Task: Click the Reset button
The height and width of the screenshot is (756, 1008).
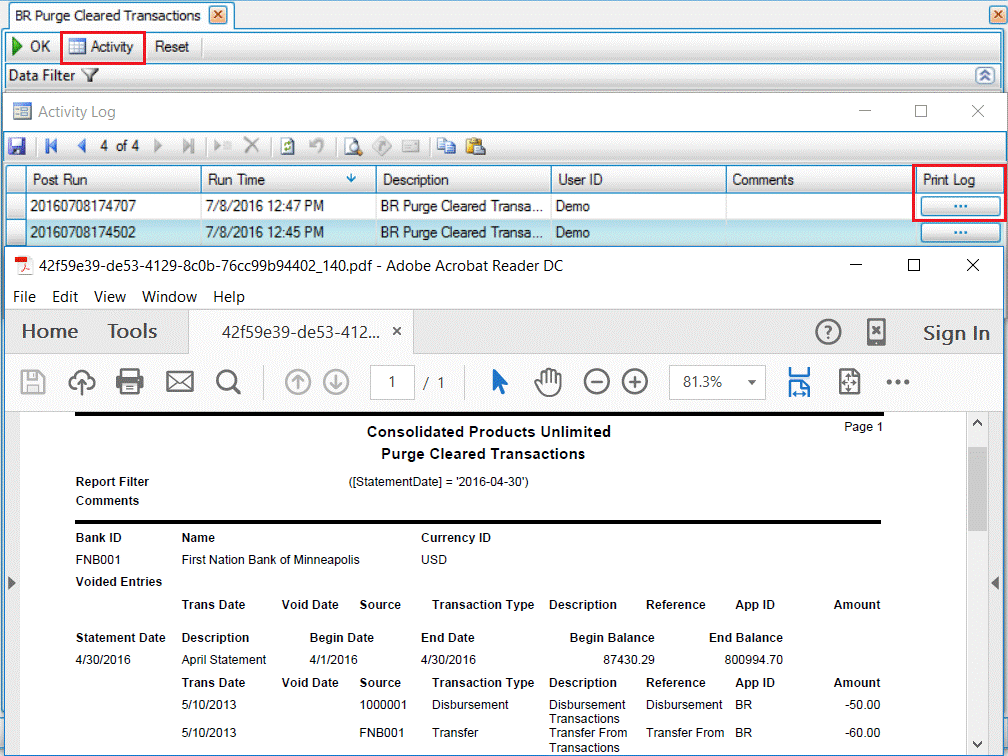Action: [172, 47]
